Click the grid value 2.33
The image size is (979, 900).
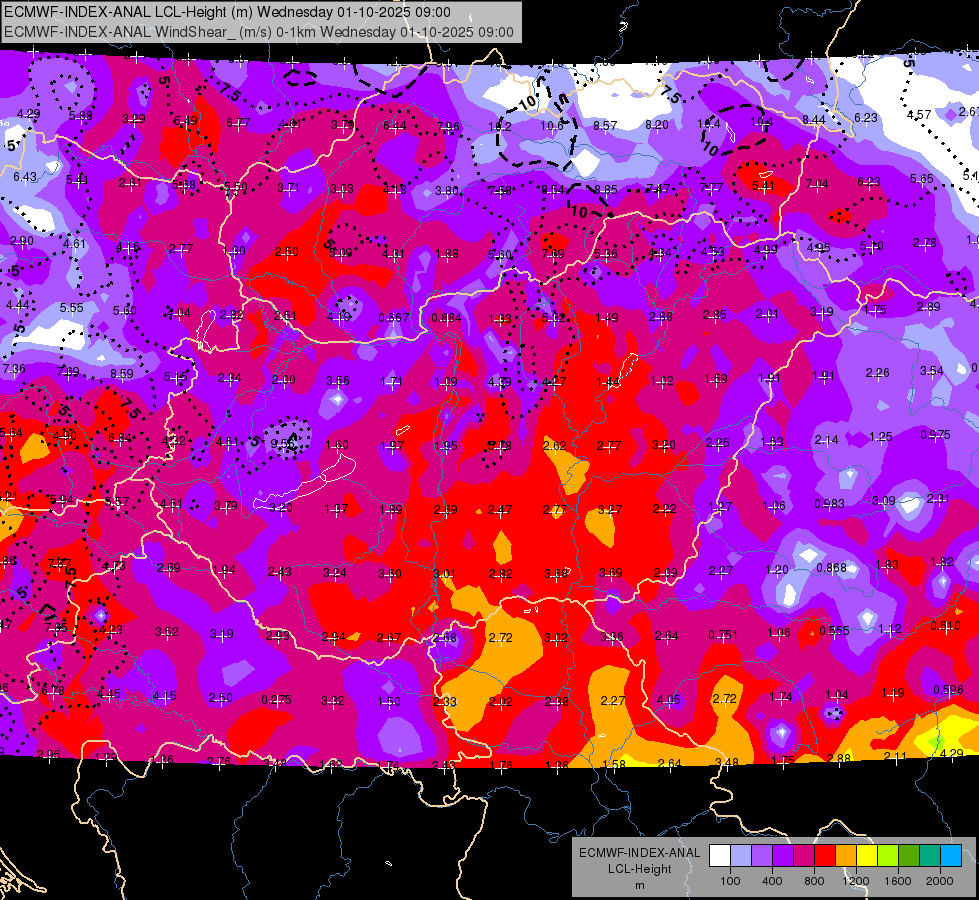[x=445, y=701]
